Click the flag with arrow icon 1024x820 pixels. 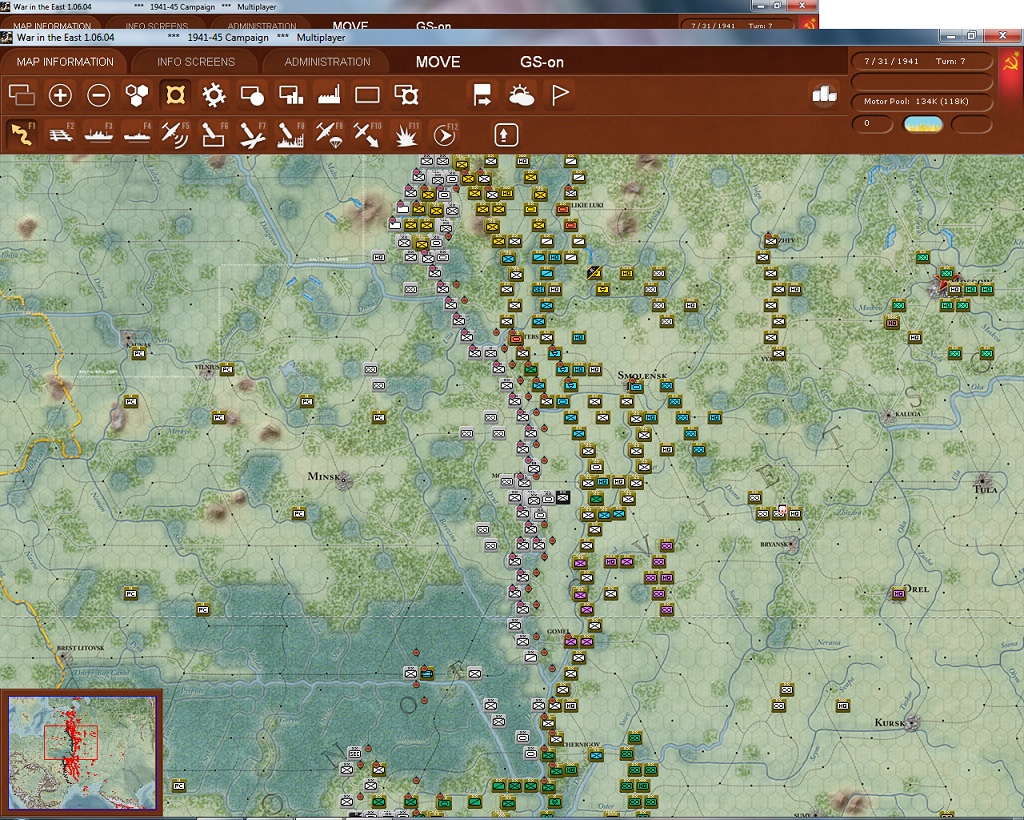(482, 95)
